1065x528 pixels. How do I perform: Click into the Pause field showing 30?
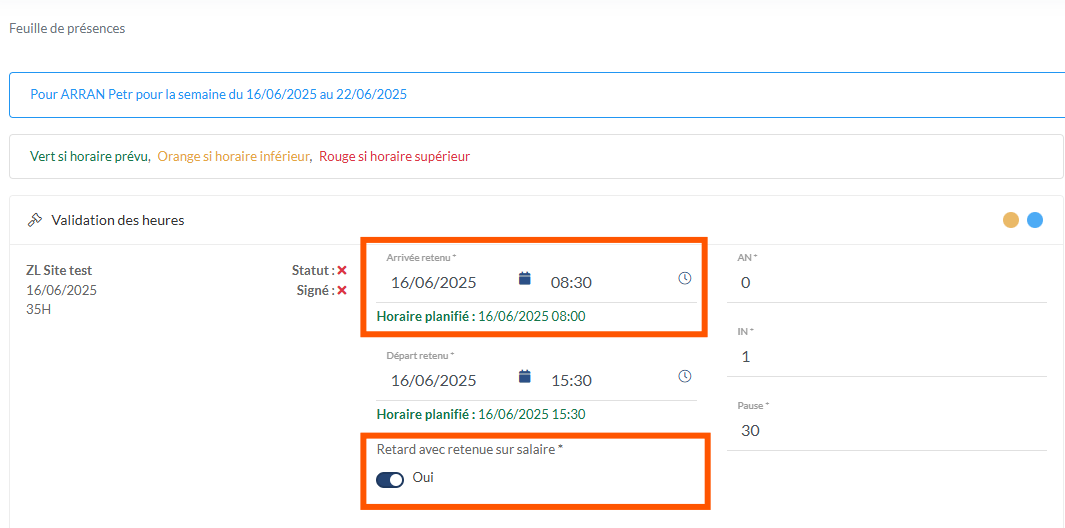[x=886, y=431]
